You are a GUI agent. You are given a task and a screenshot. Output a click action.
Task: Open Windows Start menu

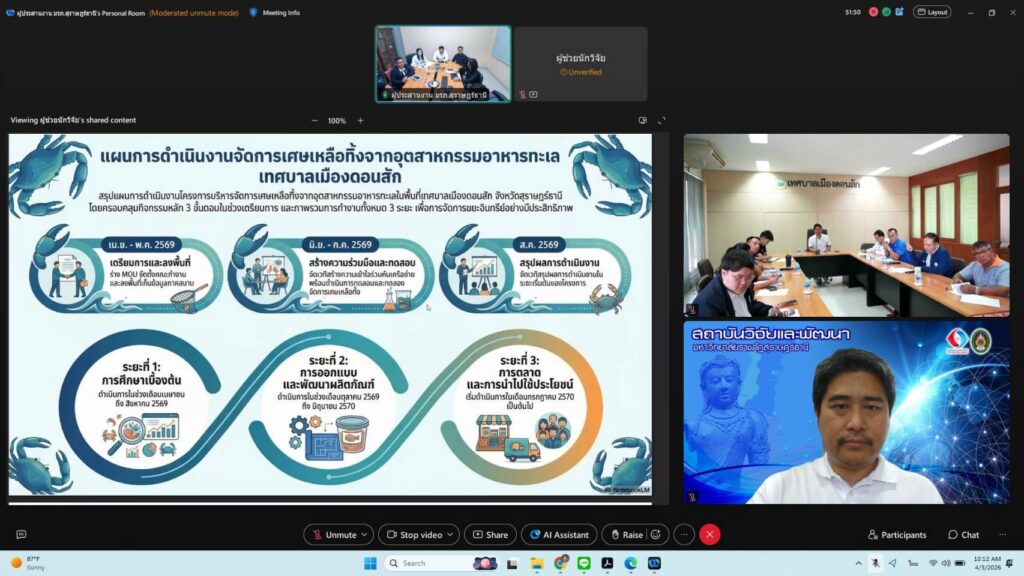click(370, 563)
